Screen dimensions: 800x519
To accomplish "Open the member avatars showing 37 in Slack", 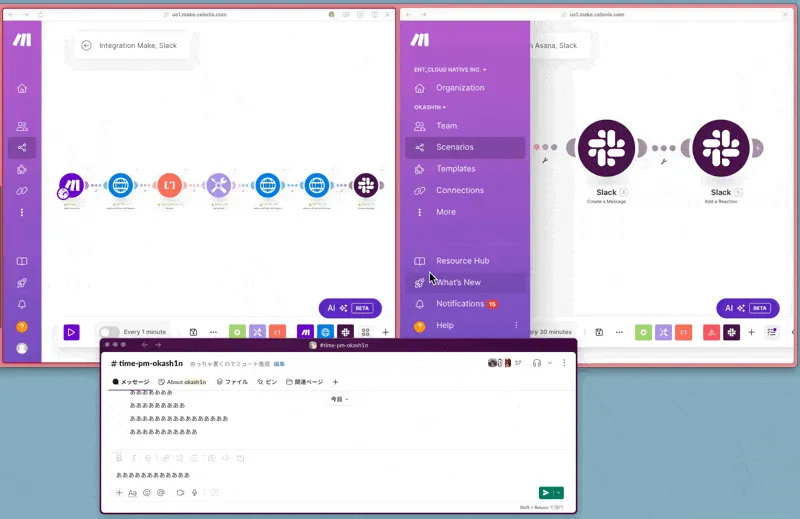I will 505,363.
